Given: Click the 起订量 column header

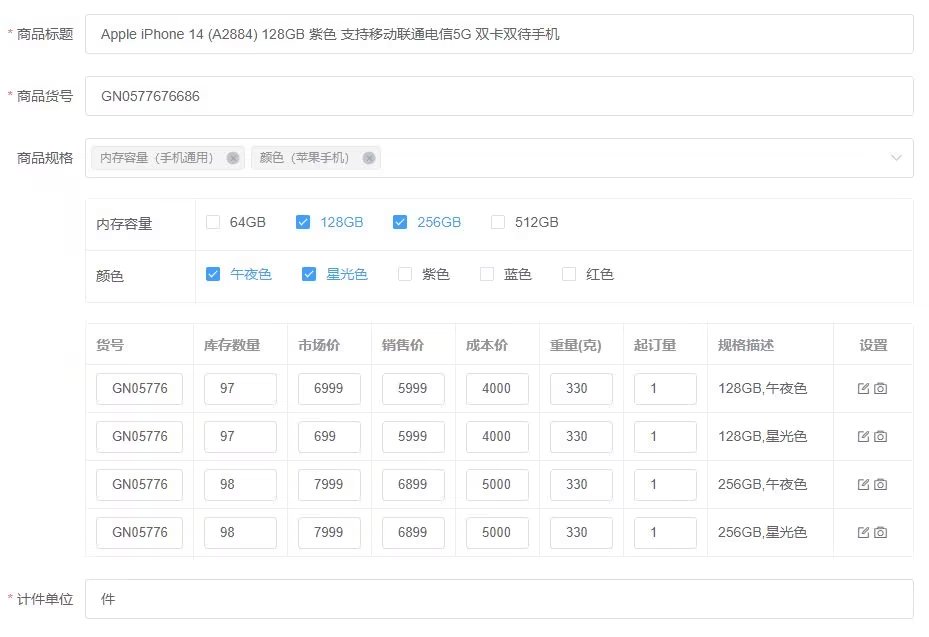Looking at the screenshot, I should click(655, 345).
